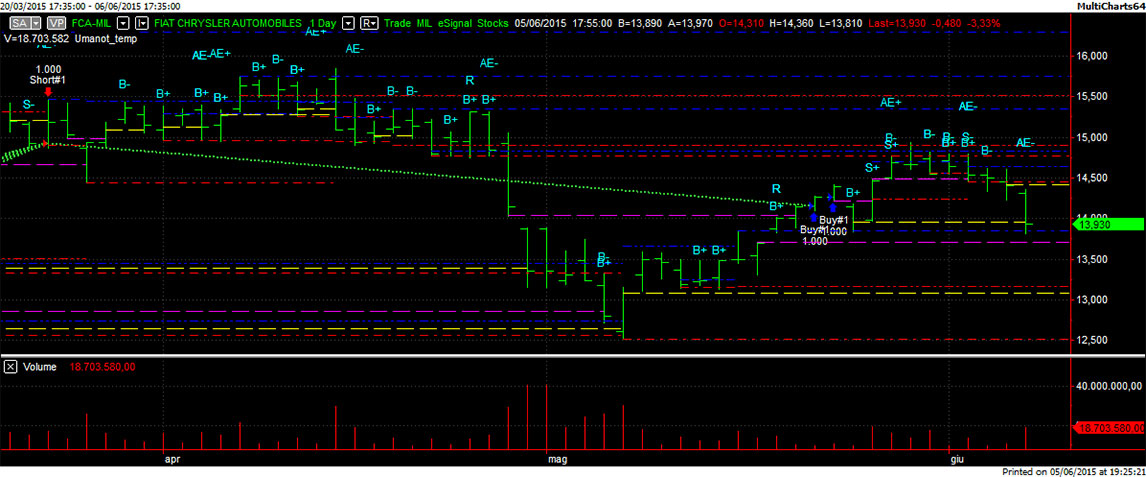This screenshot has width=1146, height=477.
Task: Click the red volume value tag on axis
Action: 1108,428
